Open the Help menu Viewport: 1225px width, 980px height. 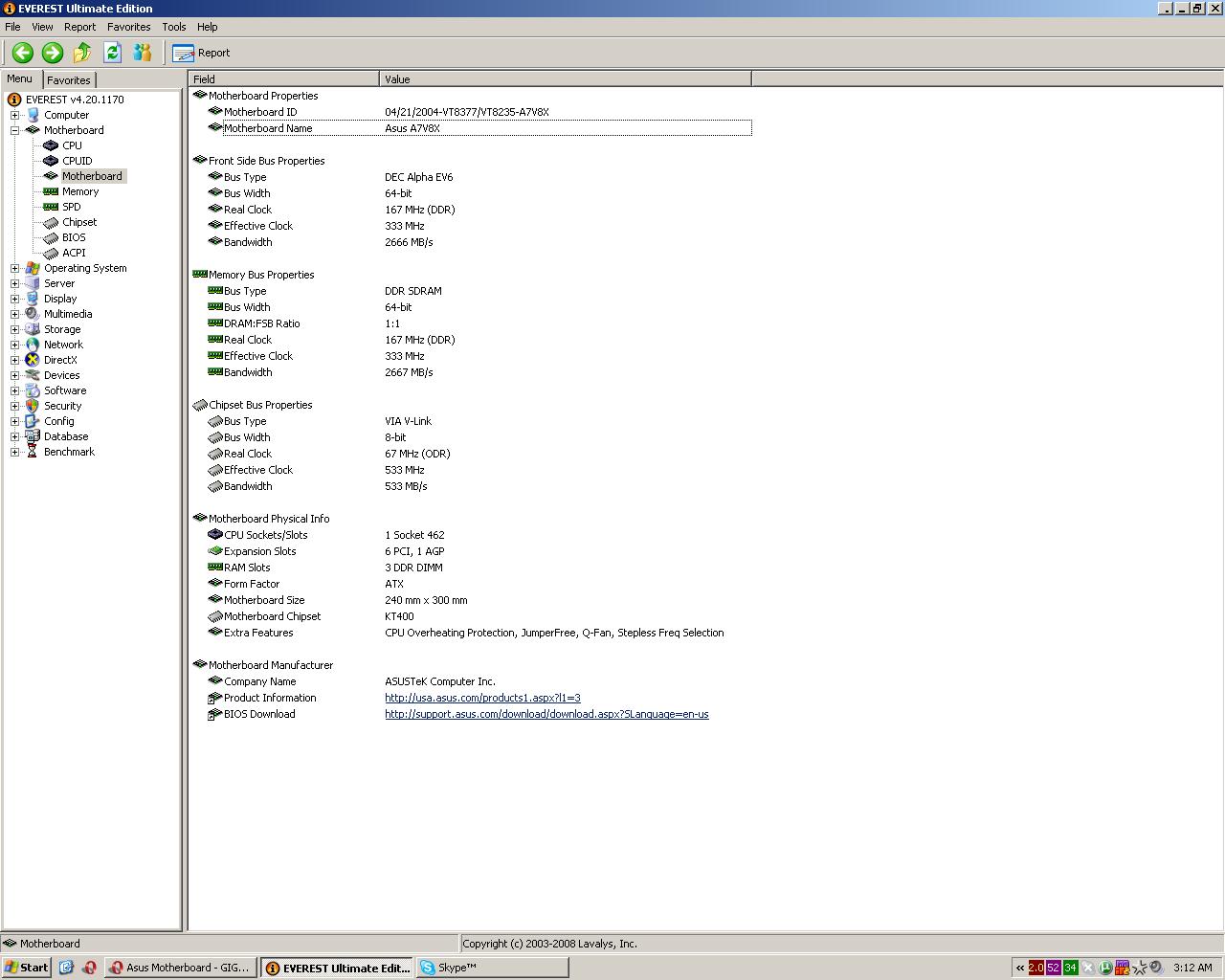click(x=207, y=27)
